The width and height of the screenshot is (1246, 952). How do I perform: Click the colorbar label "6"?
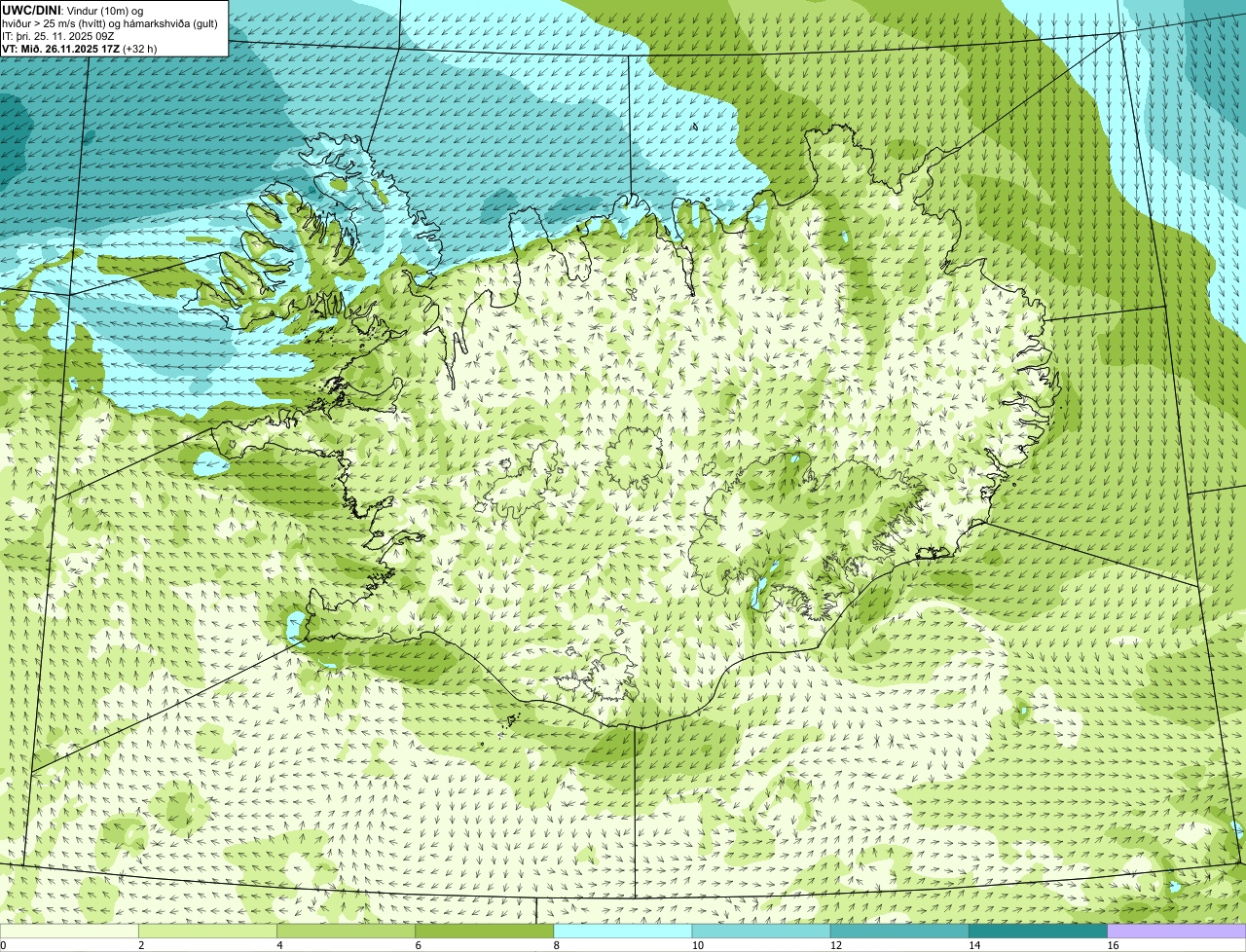[x=419, y=945]
